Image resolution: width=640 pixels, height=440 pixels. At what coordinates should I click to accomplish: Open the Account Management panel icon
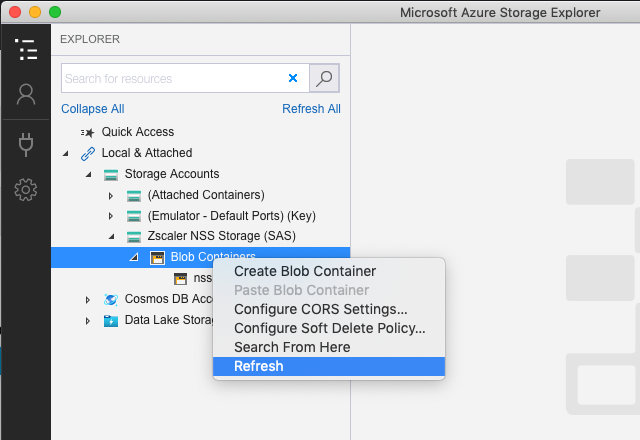click(26, 95)
